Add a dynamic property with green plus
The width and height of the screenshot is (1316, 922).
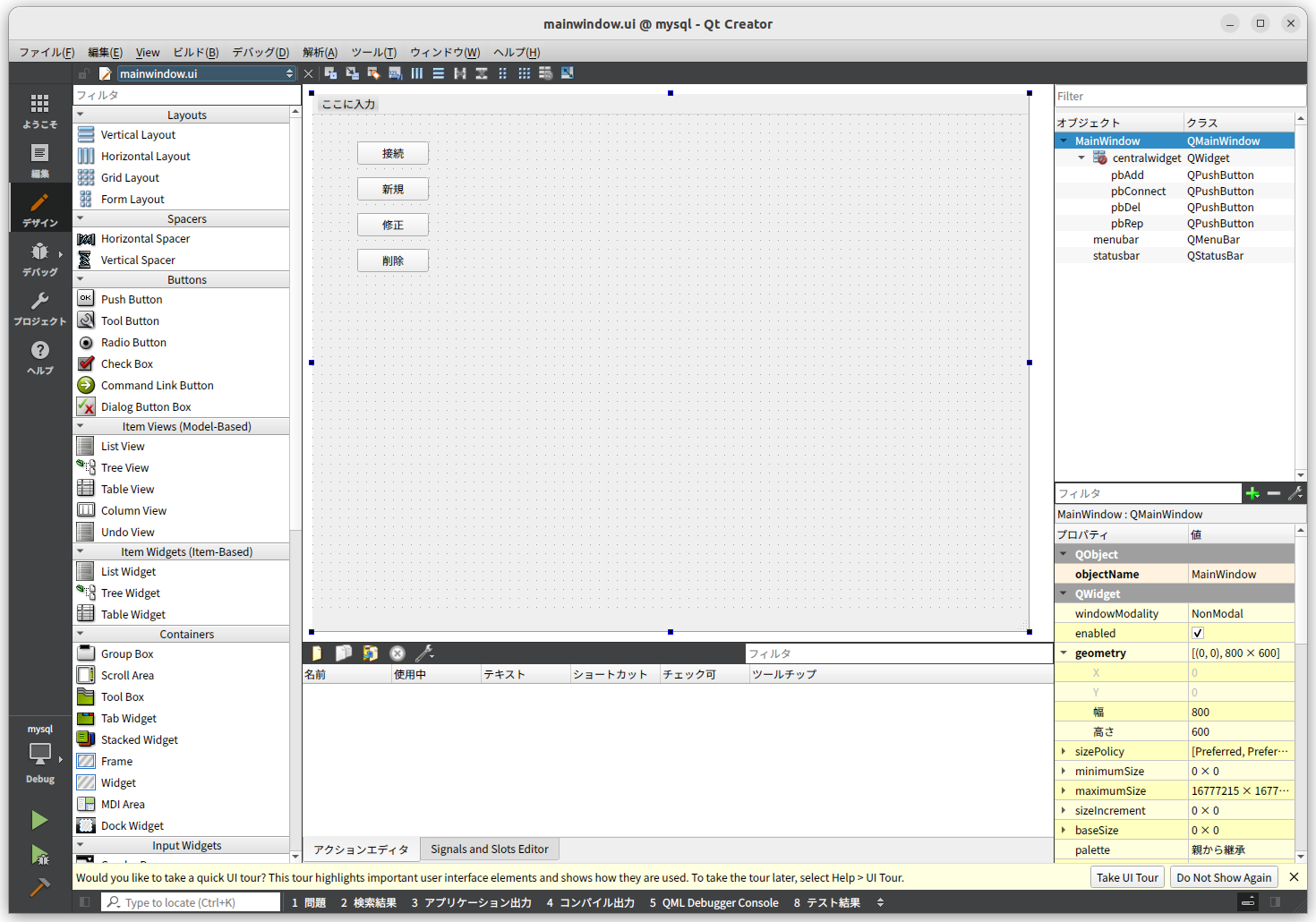click(x=1252, y=493)
